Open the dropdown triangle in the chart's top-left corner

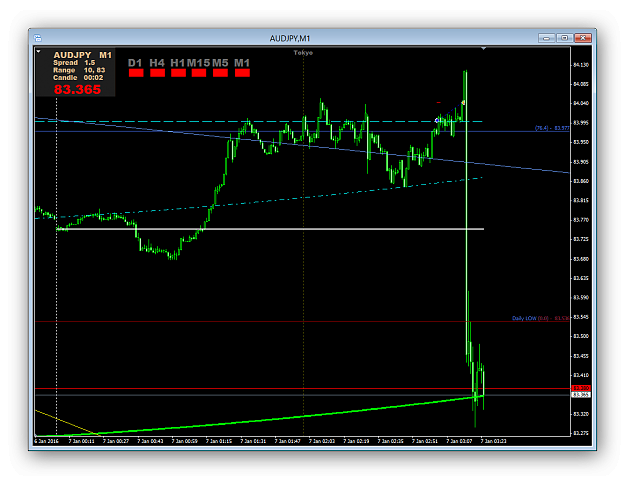click(x=38, y=51)
